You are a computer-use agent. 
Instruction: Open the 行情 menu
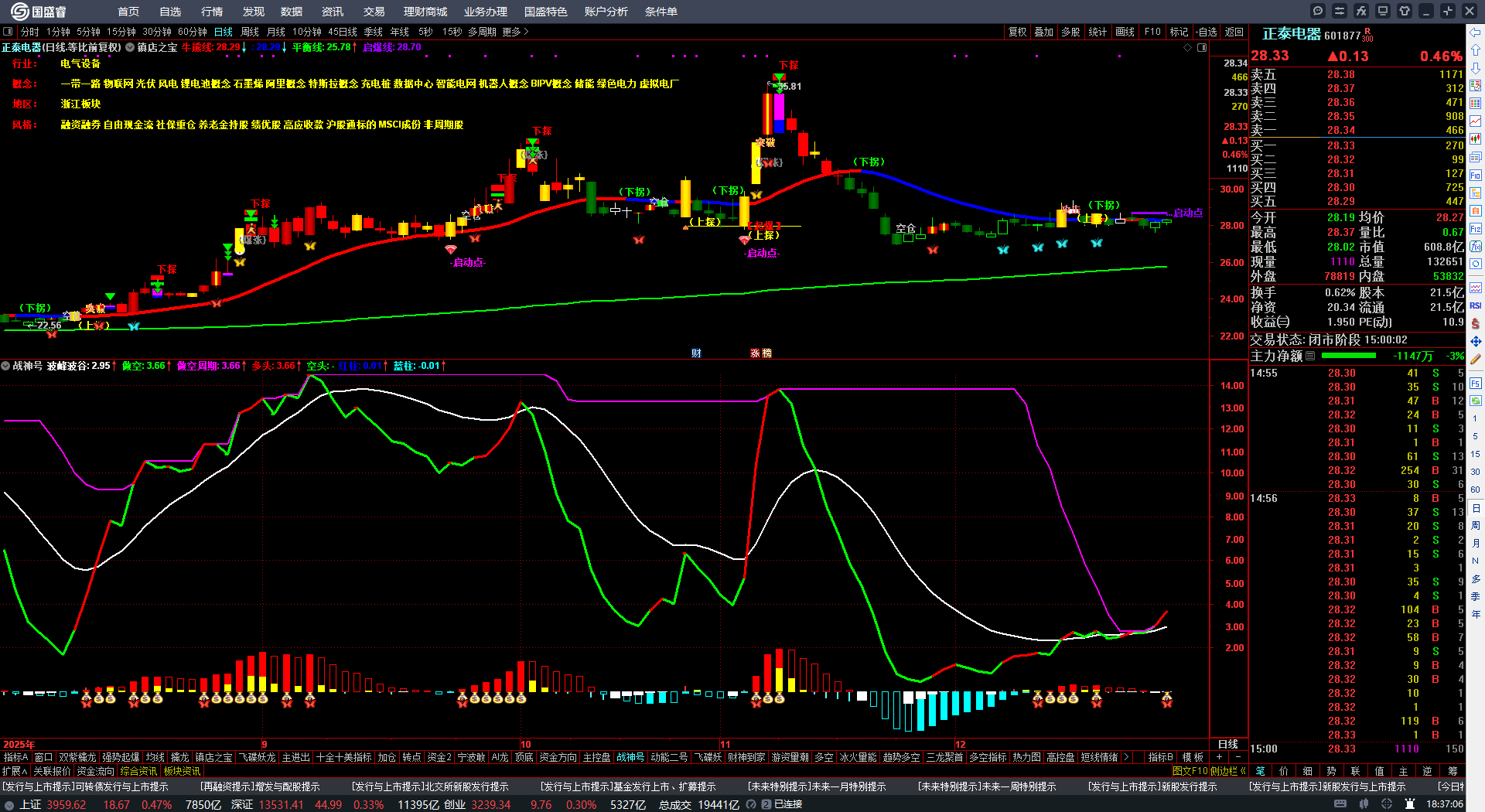212,12
